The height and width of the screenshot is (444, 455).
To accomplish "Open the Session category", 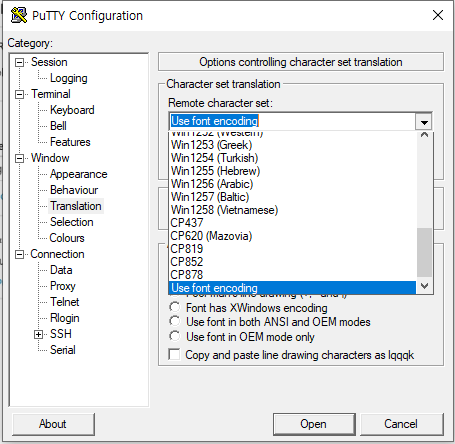I will click(x=49, y=62).
